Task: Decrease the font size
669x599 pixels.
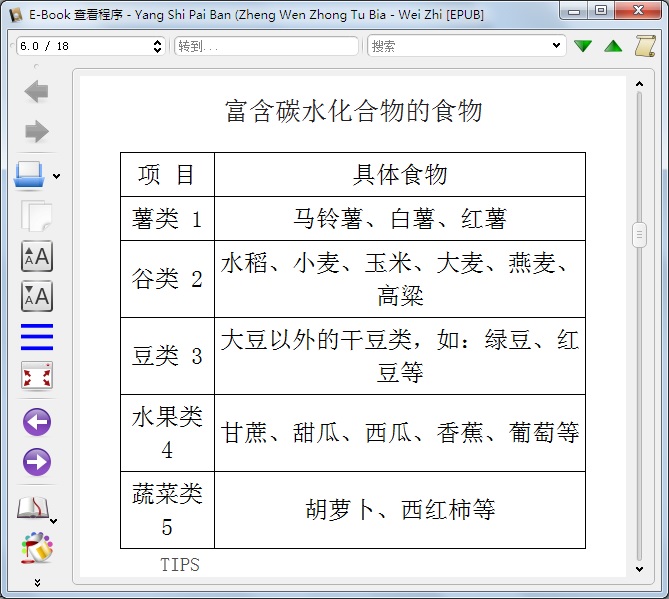Action: coord(37,296)
